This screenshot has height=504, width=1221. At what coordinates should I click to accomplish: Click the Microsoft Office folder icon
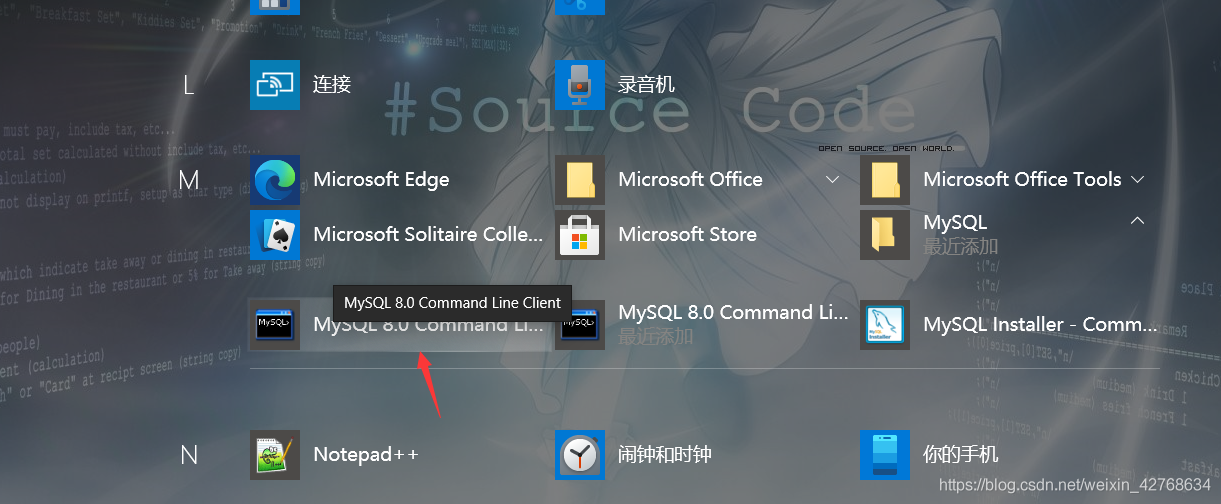point(580,180)
